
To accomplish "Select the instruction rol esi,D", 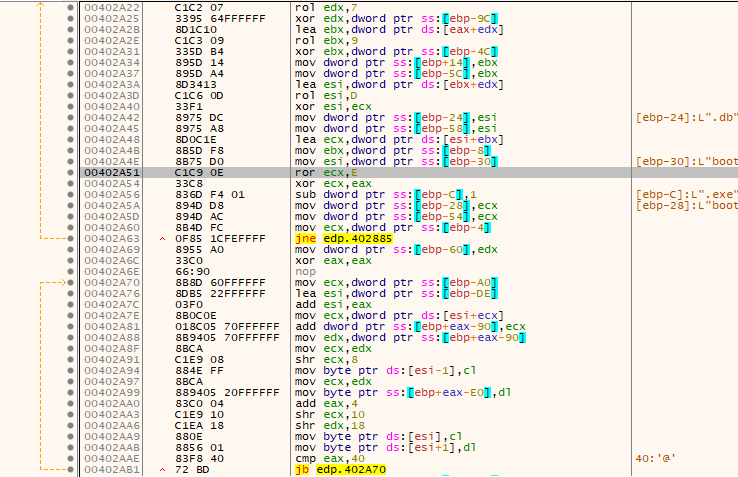I will coord(326,95).
